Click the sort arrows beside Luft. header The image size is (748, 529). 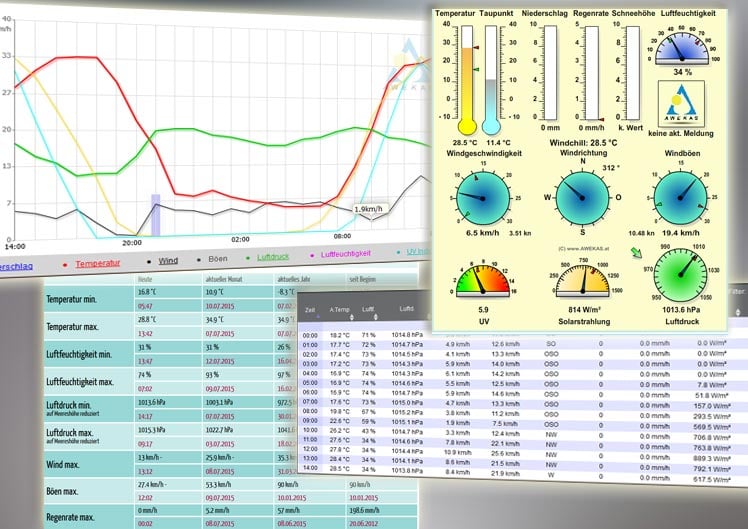tap(375, 317)
